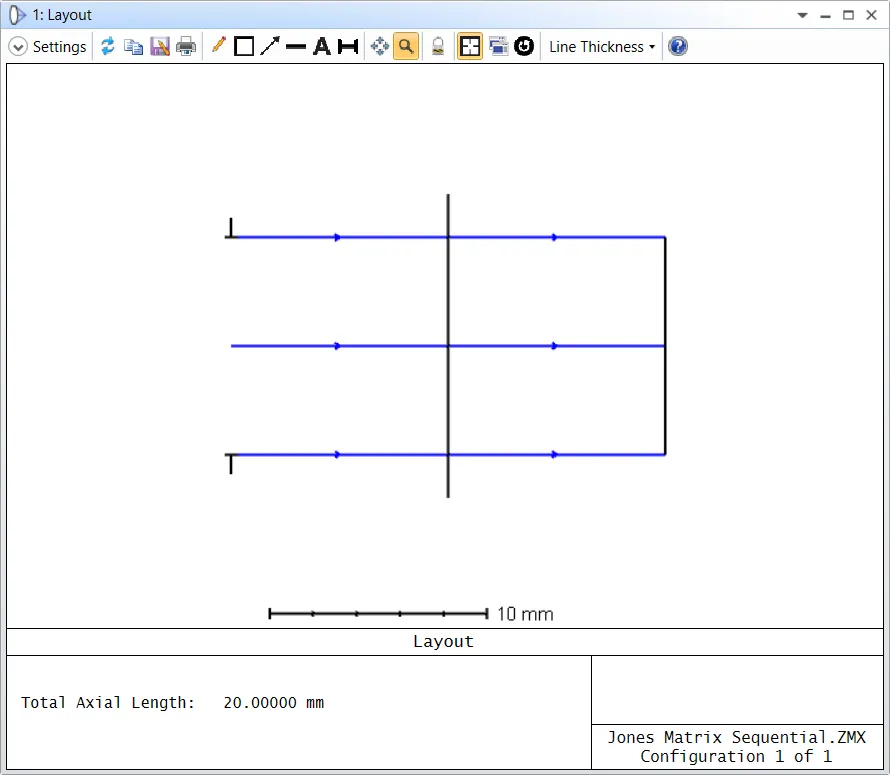
Task: Pick the arrow annotation tool
Action: pos(270,46)
